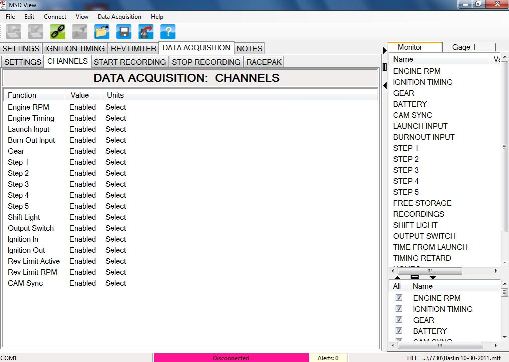Toggle the ENGINE RPM checkbox in the lower list
This screenshot has width=509, height=362.
pyautogui.click(x=399, y=297)
